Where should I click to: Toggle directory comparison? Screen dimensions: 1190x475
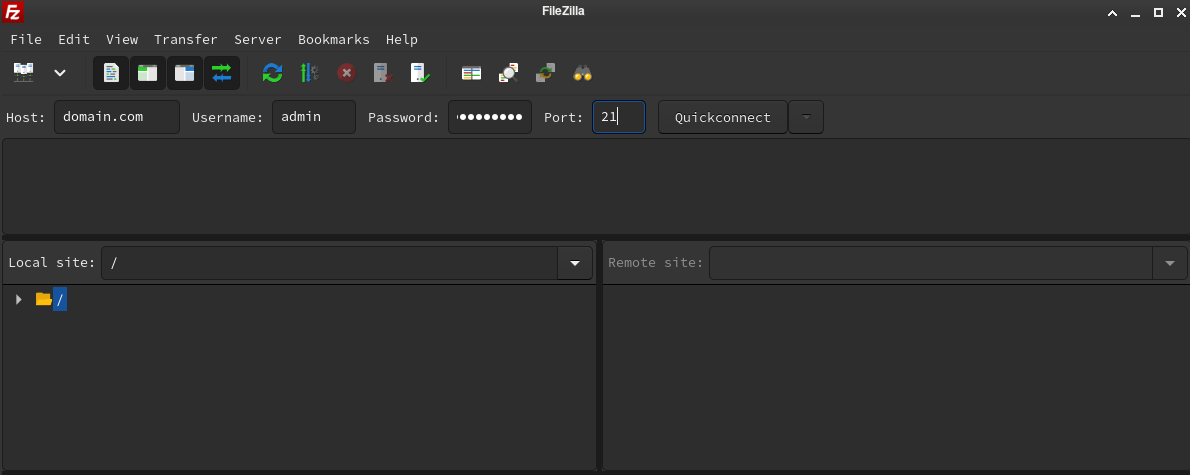pyautogui.click(x=508, y=73)
